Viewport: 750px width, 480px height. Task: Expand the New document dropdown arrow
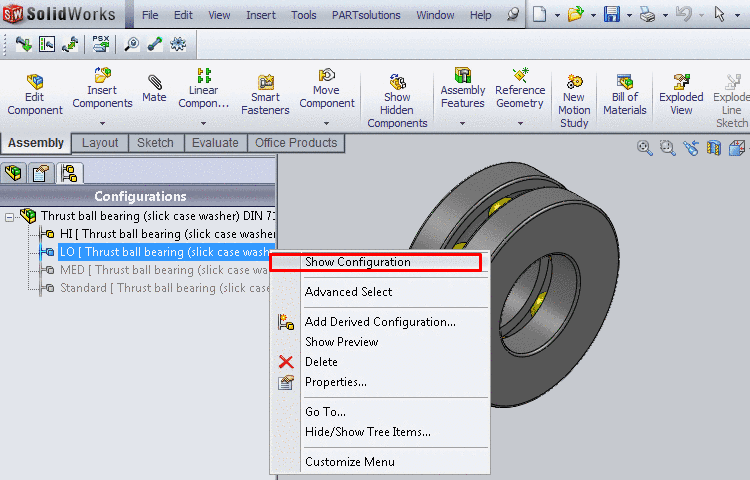click(557, 16)
